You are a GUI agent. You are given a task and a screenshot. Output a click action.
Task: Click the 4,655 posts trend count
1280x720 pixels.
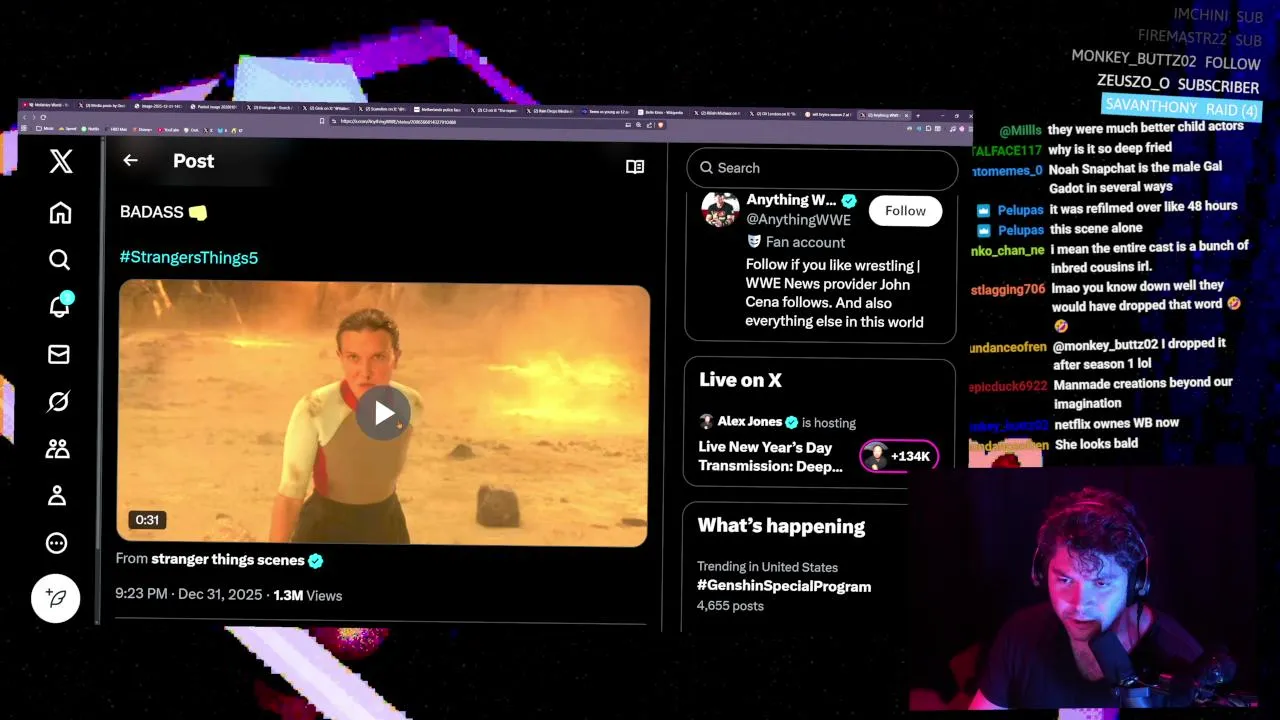click(x=730, y=606)
